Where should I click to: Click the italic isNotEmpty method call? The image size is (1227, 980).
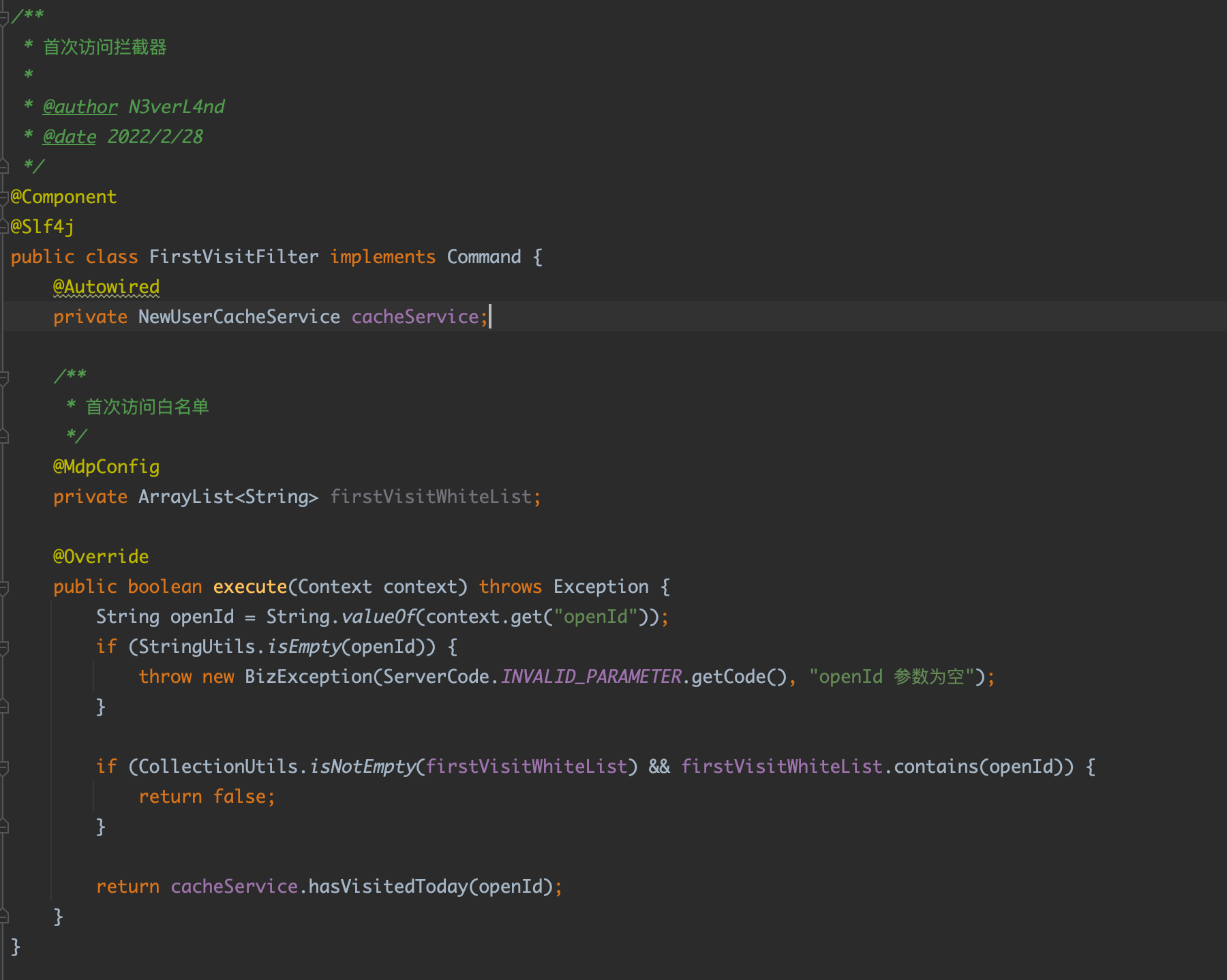[362, 767]
